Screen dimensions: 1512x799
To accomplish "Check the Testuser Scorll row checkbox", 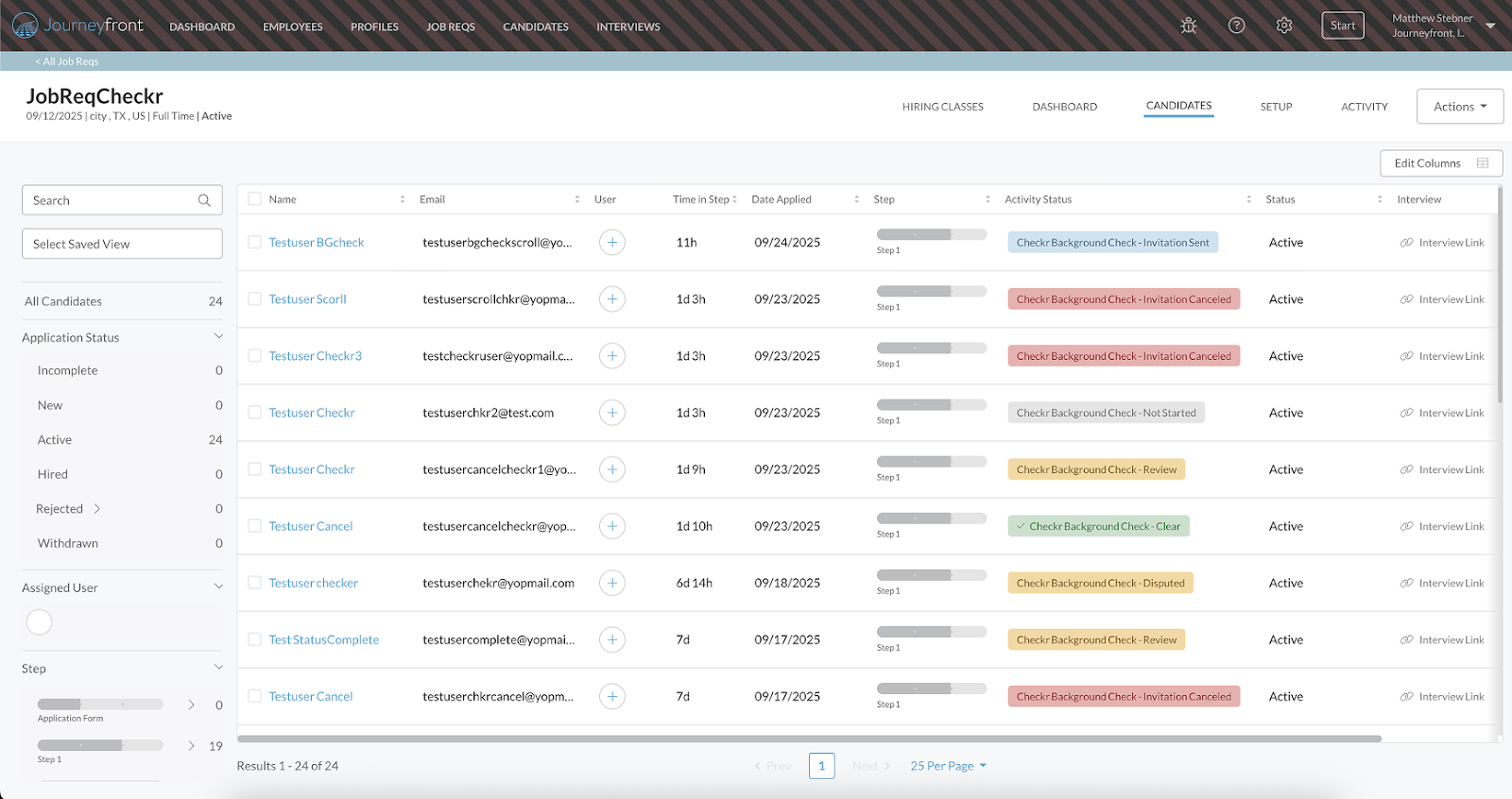I will [x=254, y=299].
